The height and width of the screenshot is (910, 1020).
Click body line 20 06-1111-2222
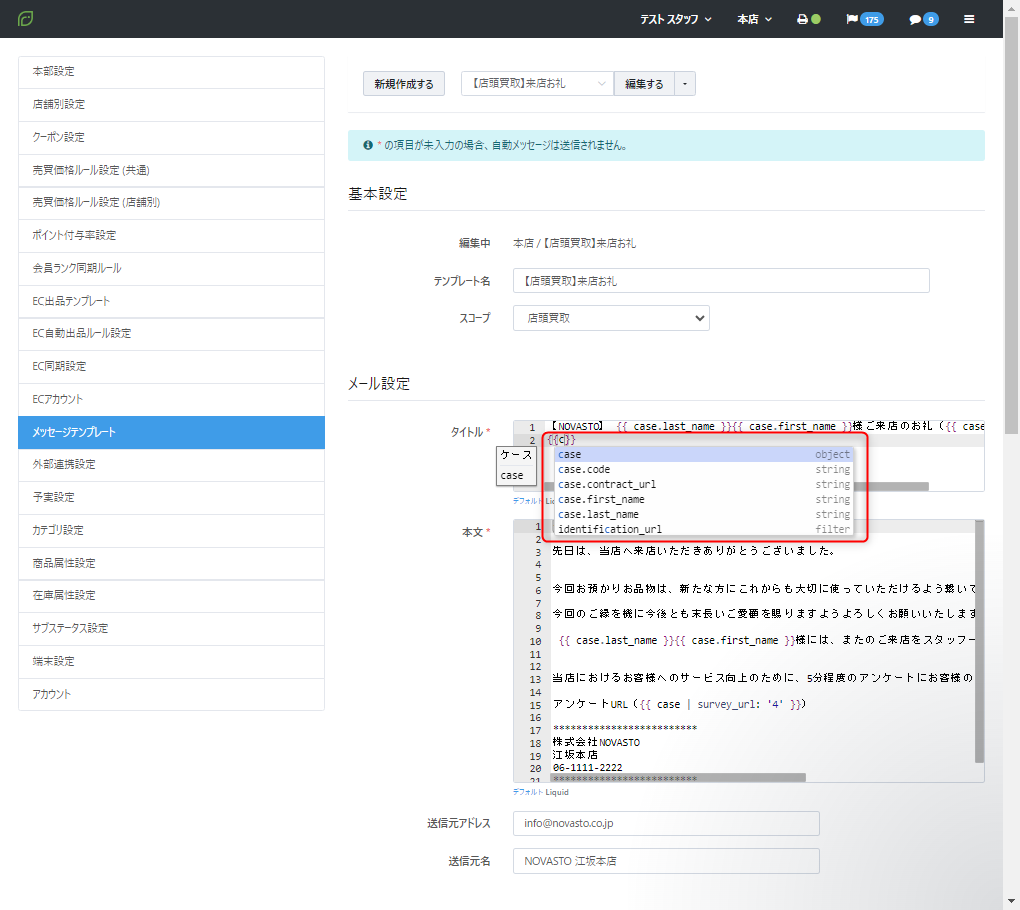587,768
